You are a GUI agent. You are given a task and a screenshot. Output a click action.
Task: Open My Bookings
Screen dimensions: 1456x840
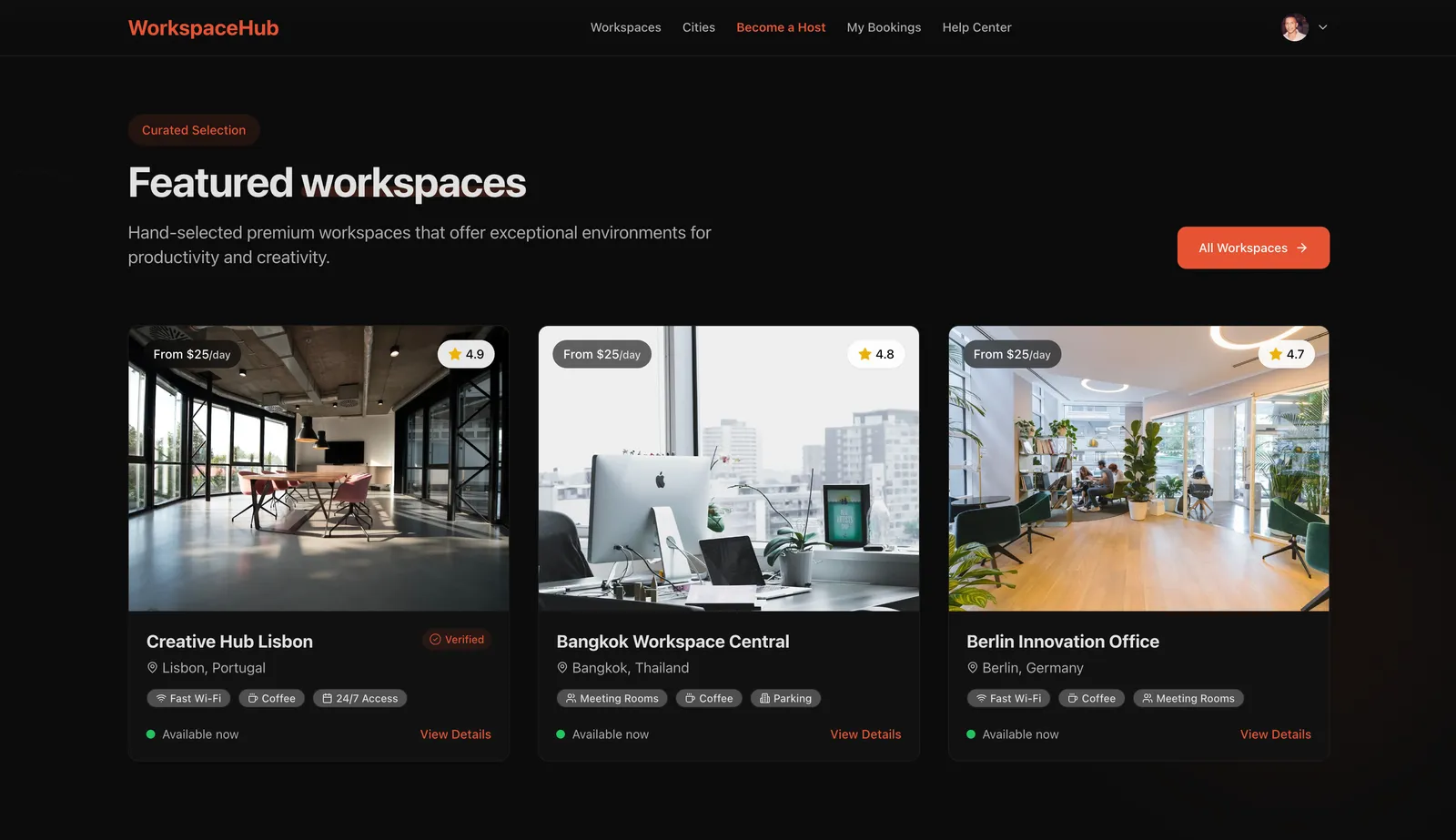(x=884, y=27)
